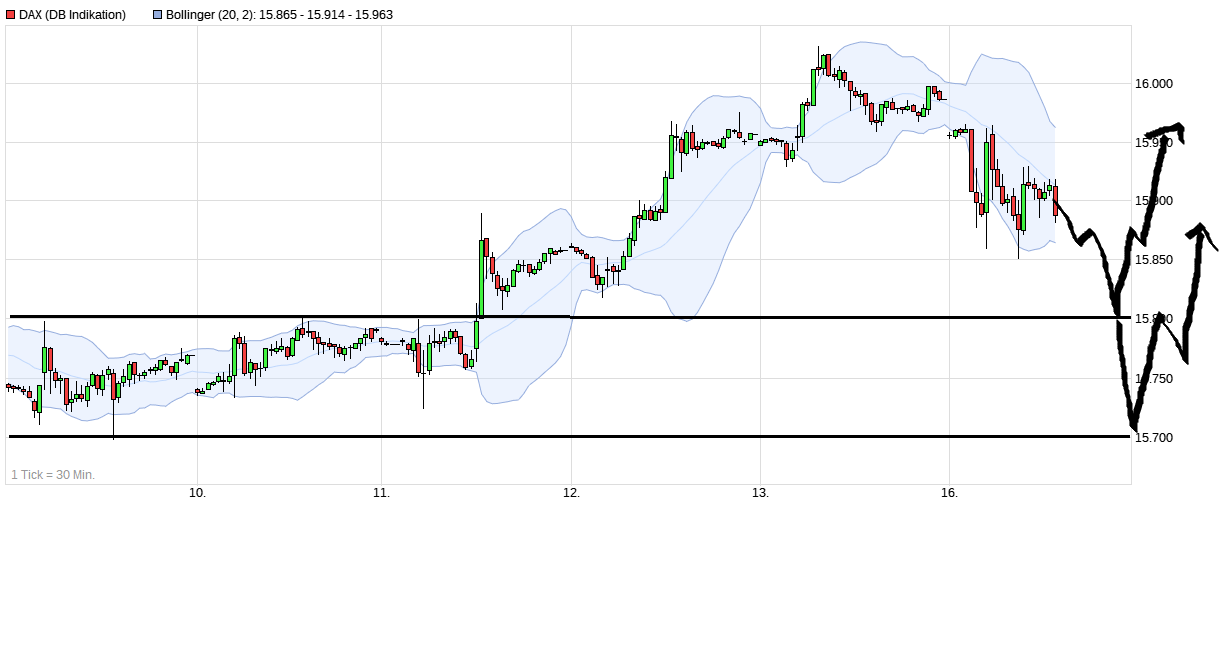Viewport: 1222px width, 648px height.
Task: Select the "12." date axis label
Action: tap(571, 493)
